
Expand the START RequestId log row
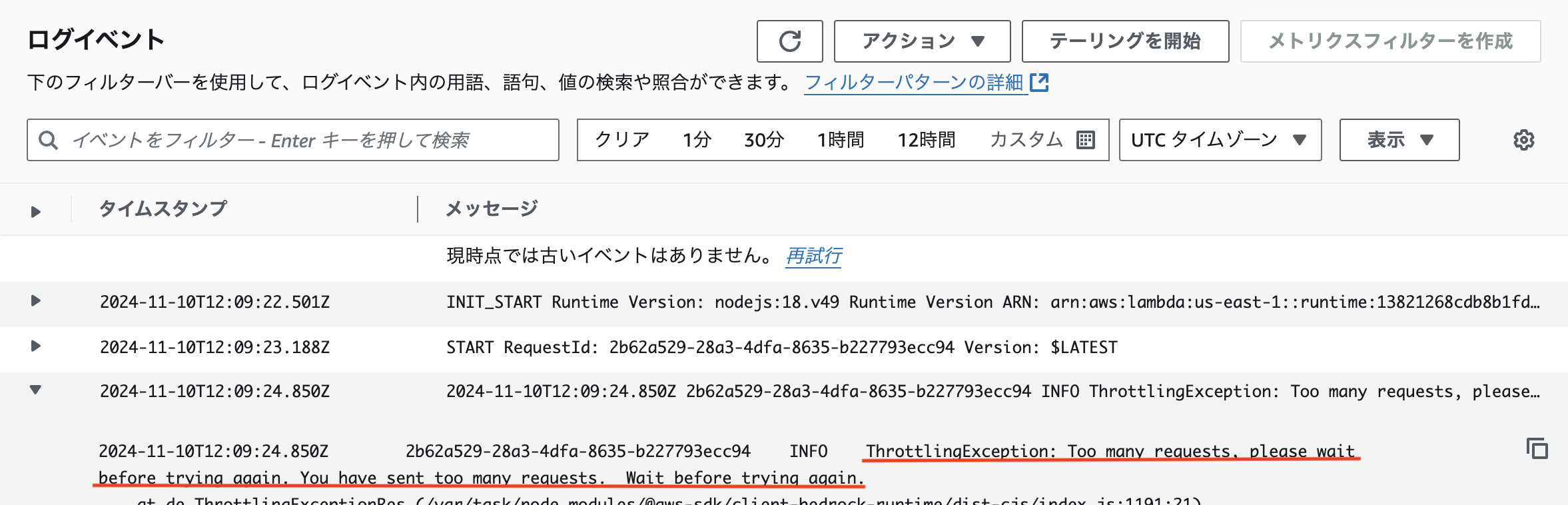pyautogui.click(x=36, y=346)
